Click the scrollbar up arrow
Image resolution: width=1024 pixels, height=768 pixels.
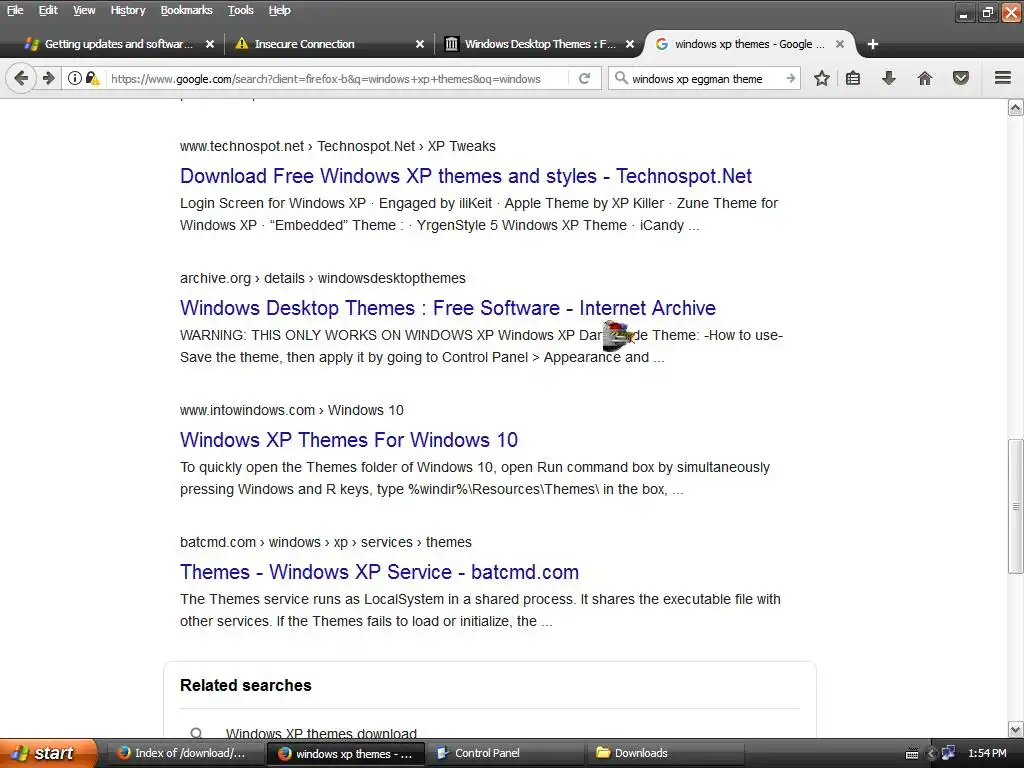click(1016, 108)
